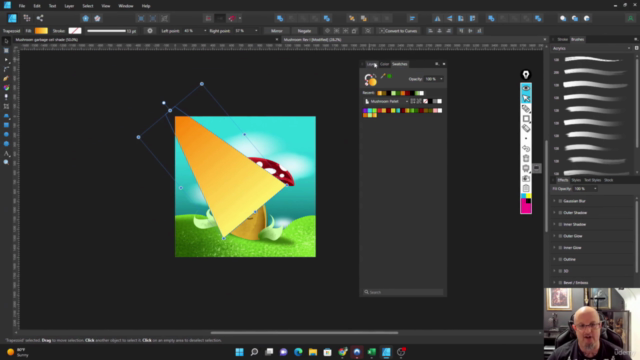The width and height of the screenshot is (640, 360).
Task: Open the File menu
Action: coord(22,6)
